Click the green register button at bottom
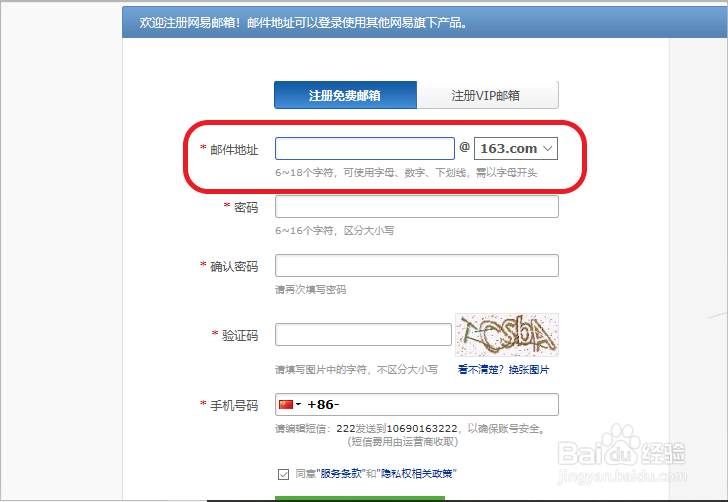The height and width of the screenshot is (502, 728). (x=360, y=499)
